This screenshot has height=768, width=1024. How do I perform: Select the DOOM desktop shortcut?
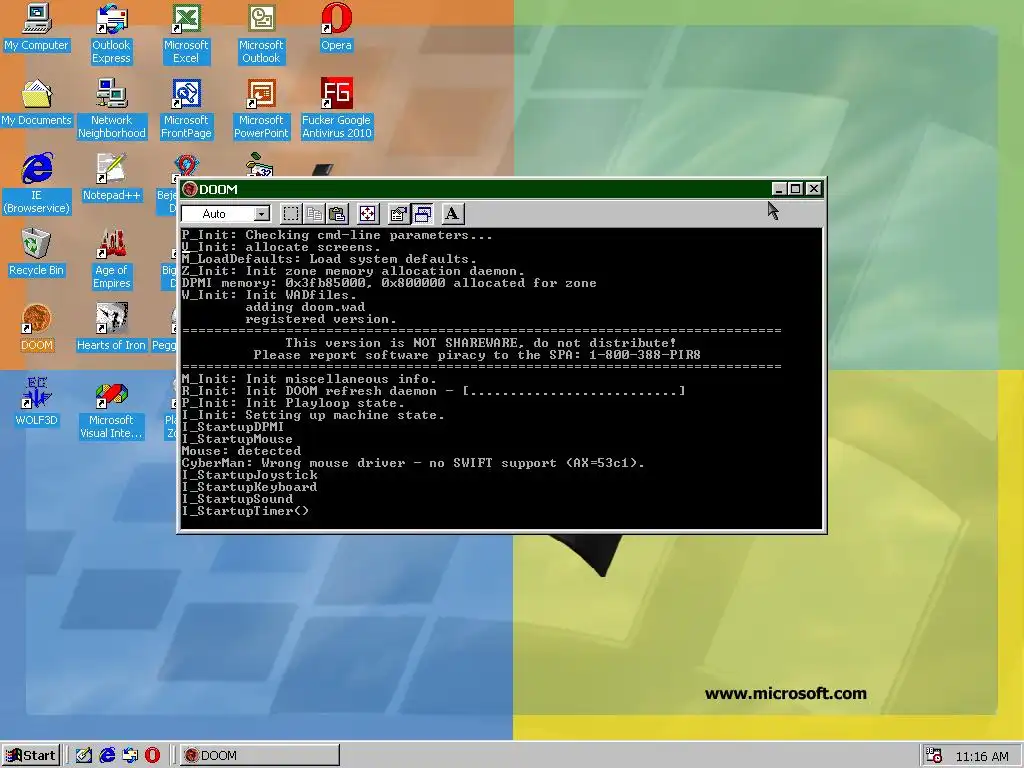[x=37, y=328]
